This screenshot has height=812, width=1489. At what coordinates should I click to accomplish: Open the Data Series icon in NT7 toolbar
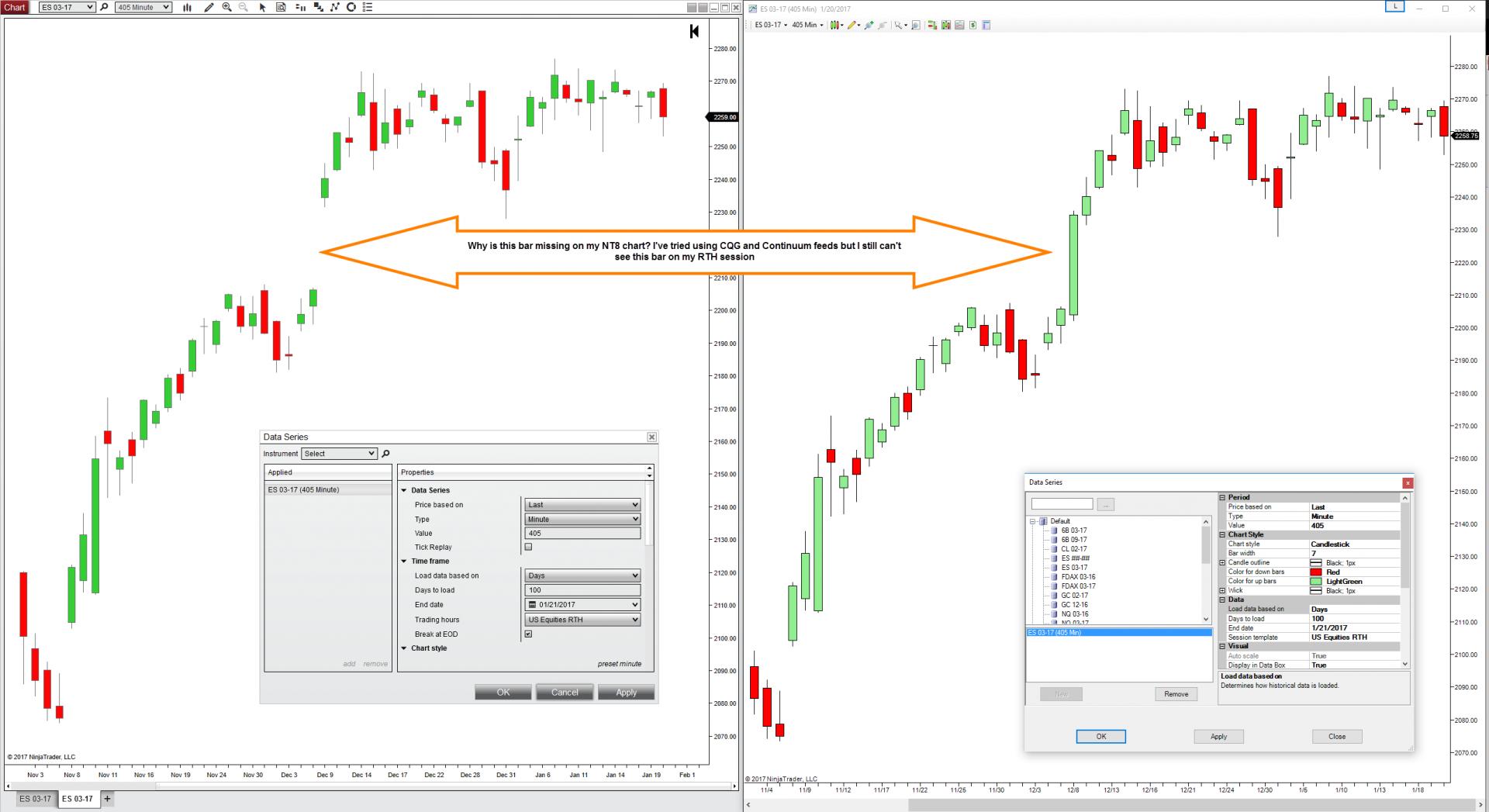[933, 25]
